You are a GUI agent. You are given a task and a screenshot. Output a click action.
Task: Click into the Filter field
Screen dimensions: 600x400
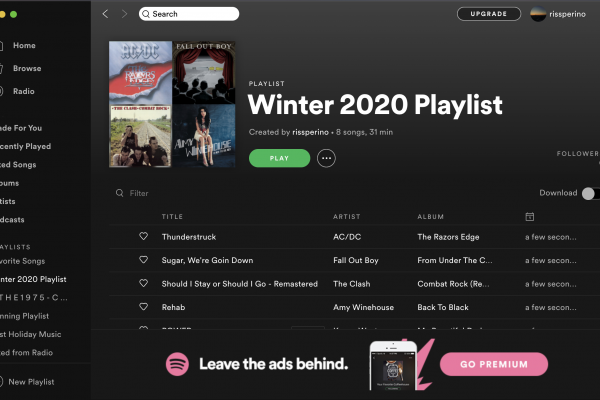click(x=139, y=193)
